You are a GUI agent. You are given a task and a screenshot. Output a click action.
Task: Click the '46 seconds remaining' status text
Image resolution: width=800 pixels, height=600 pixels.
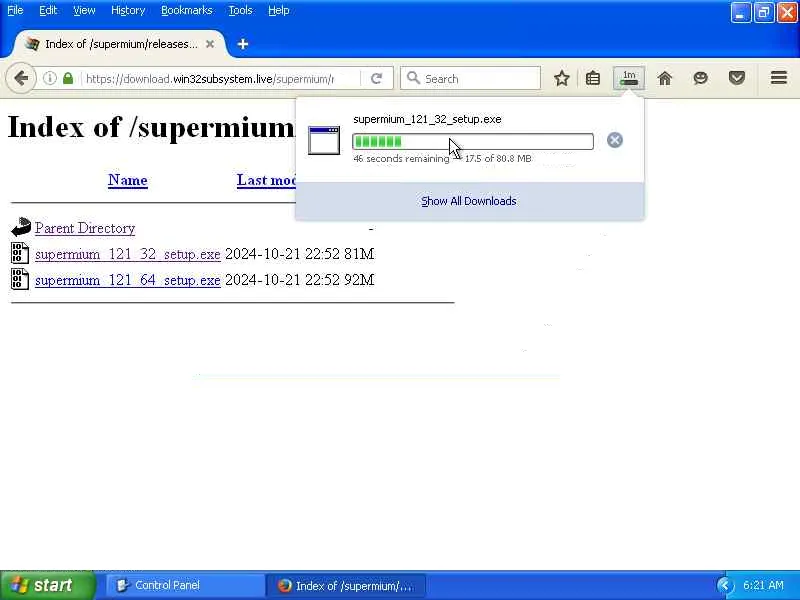coord(401,159)
